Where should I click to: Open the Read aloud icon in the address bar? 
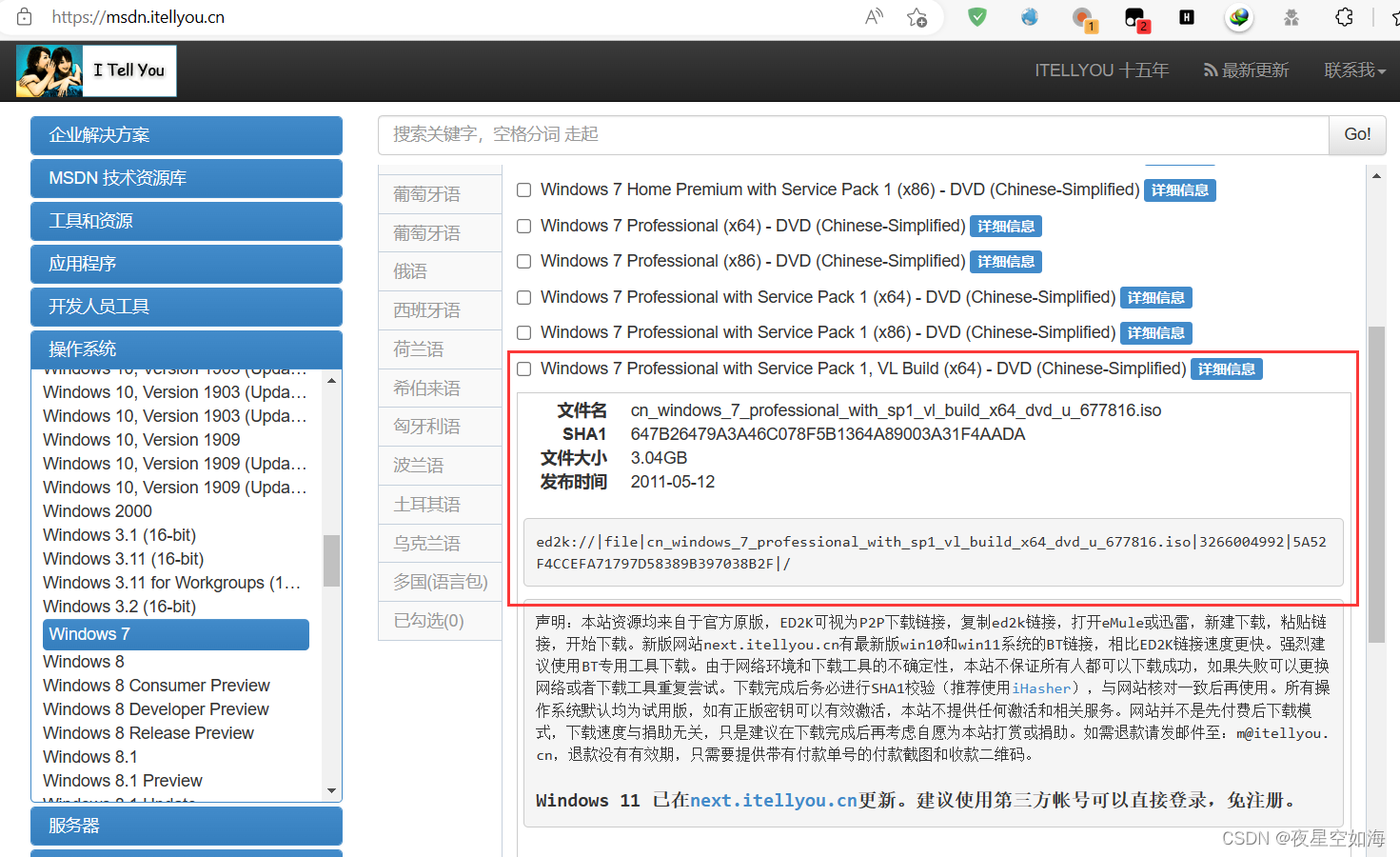pos(874,17)
